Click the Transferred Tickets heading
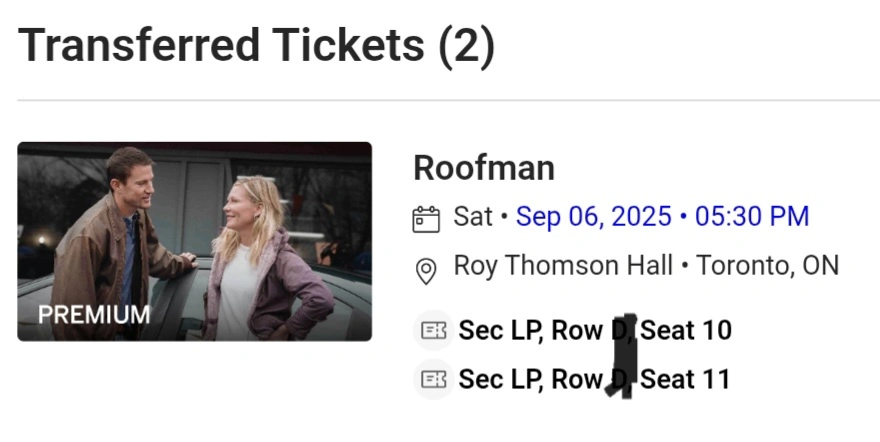Viewport: 880px width, 442px height. (220, 46)
